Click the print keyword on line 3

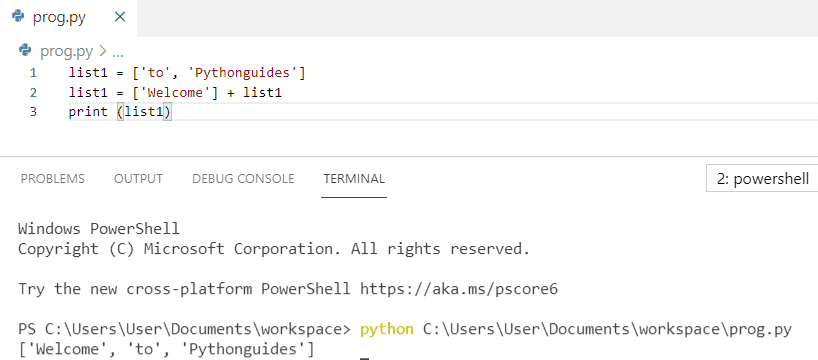click(88, 113)
